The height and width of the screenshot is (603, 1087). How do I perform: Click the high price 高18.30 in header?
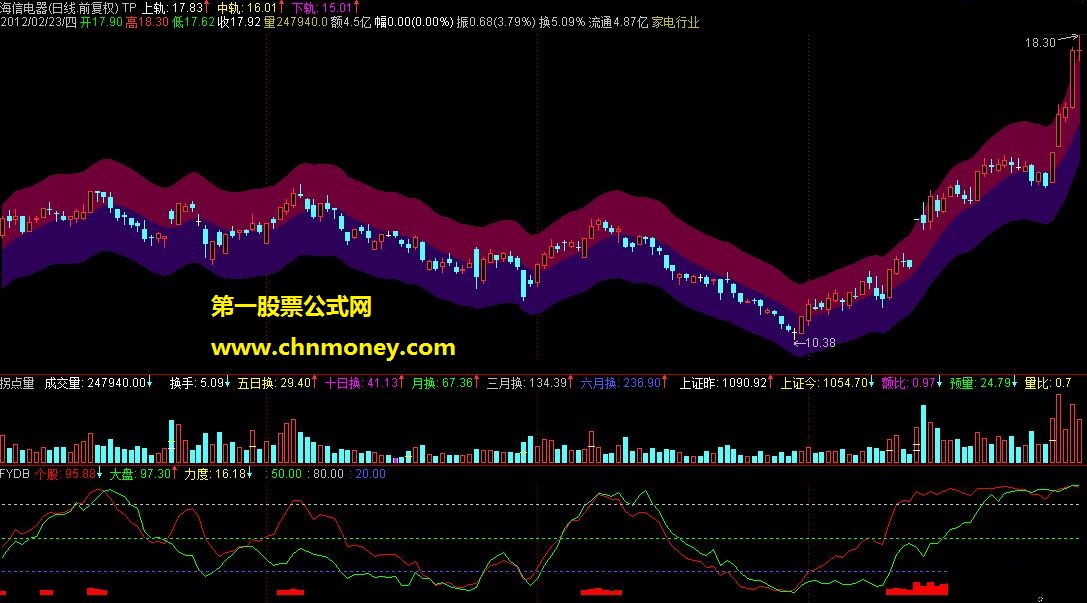click(147, 22)
